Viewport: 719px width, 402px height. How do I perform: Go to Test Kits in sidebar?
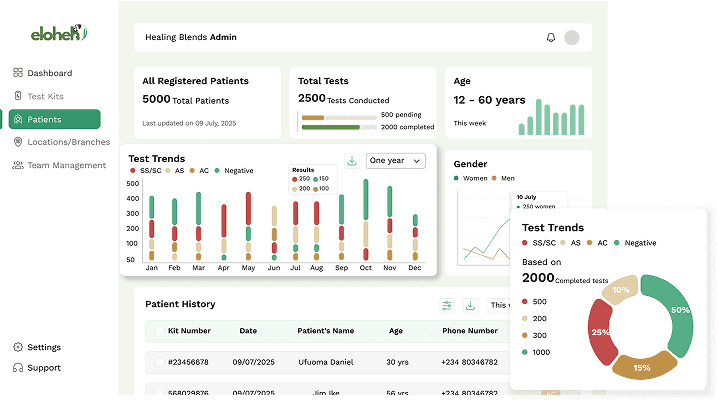45,96
